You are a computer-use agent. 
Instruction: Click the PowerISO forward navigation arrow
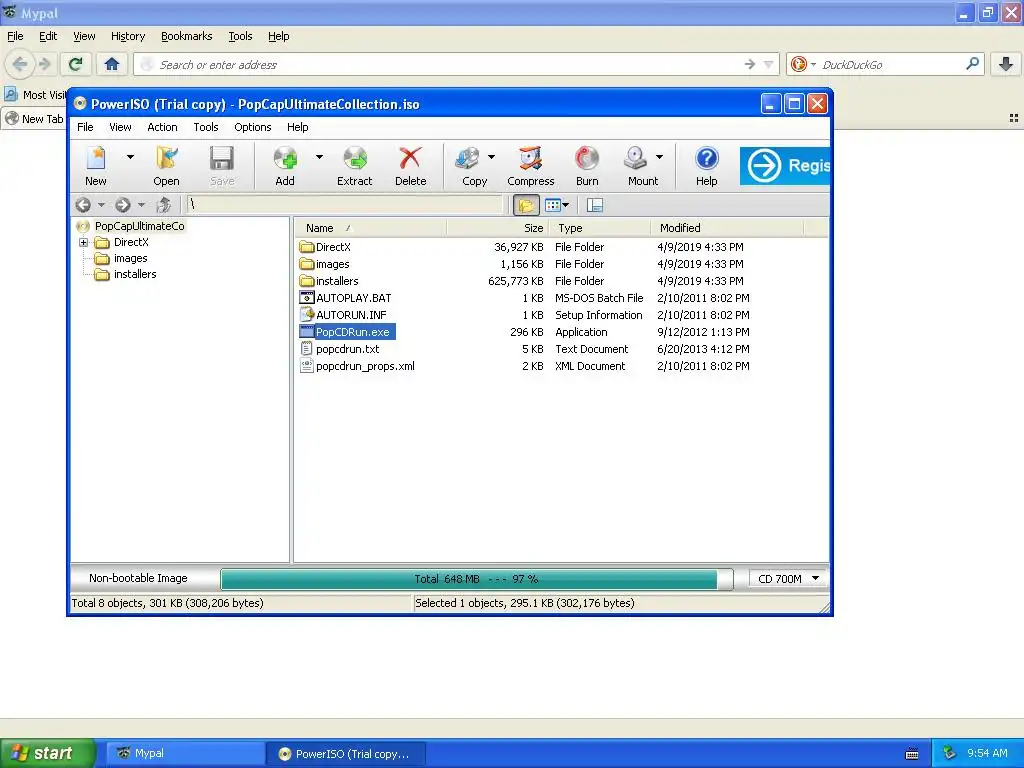123,205
